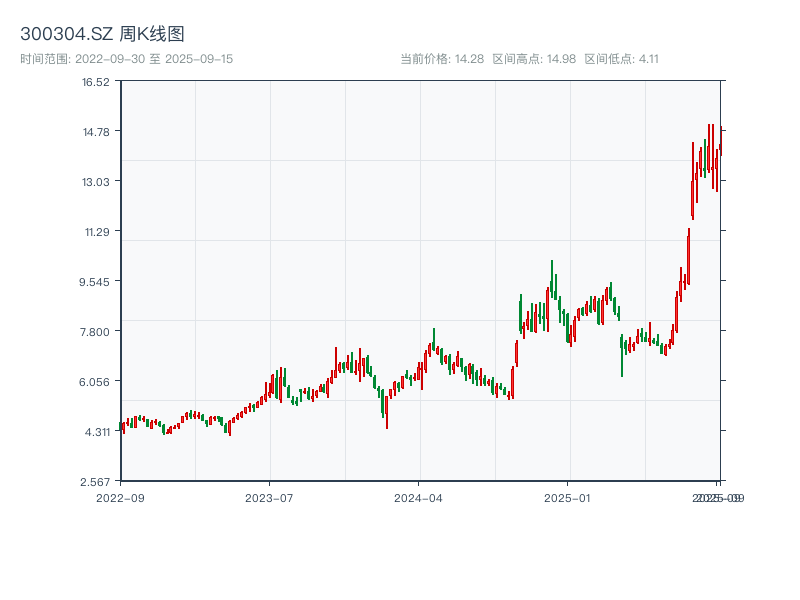The width and height of the screenshot is (800, 600).
Task: Click the 300304.SZ 周K线图 chart title
Action: [102, 35]
